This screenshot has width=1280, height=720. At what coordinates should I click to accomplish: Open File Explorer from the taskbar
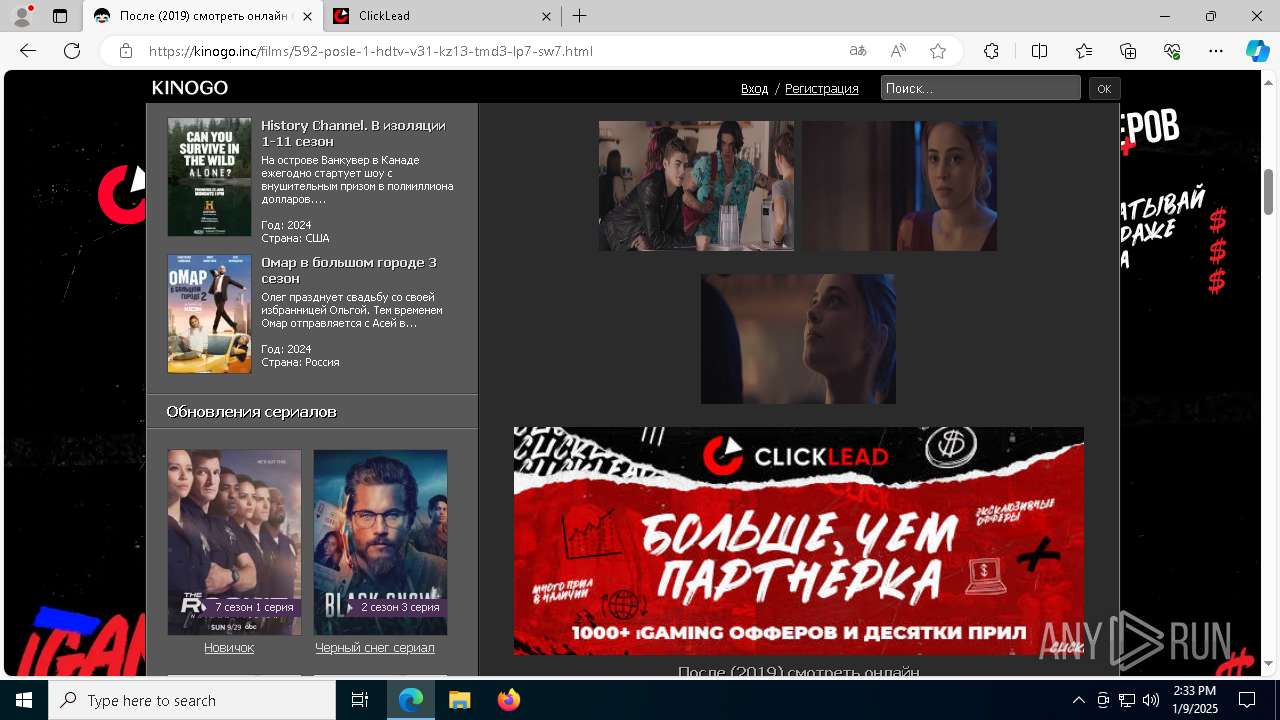pyautogui.click(x=459, y=700)
